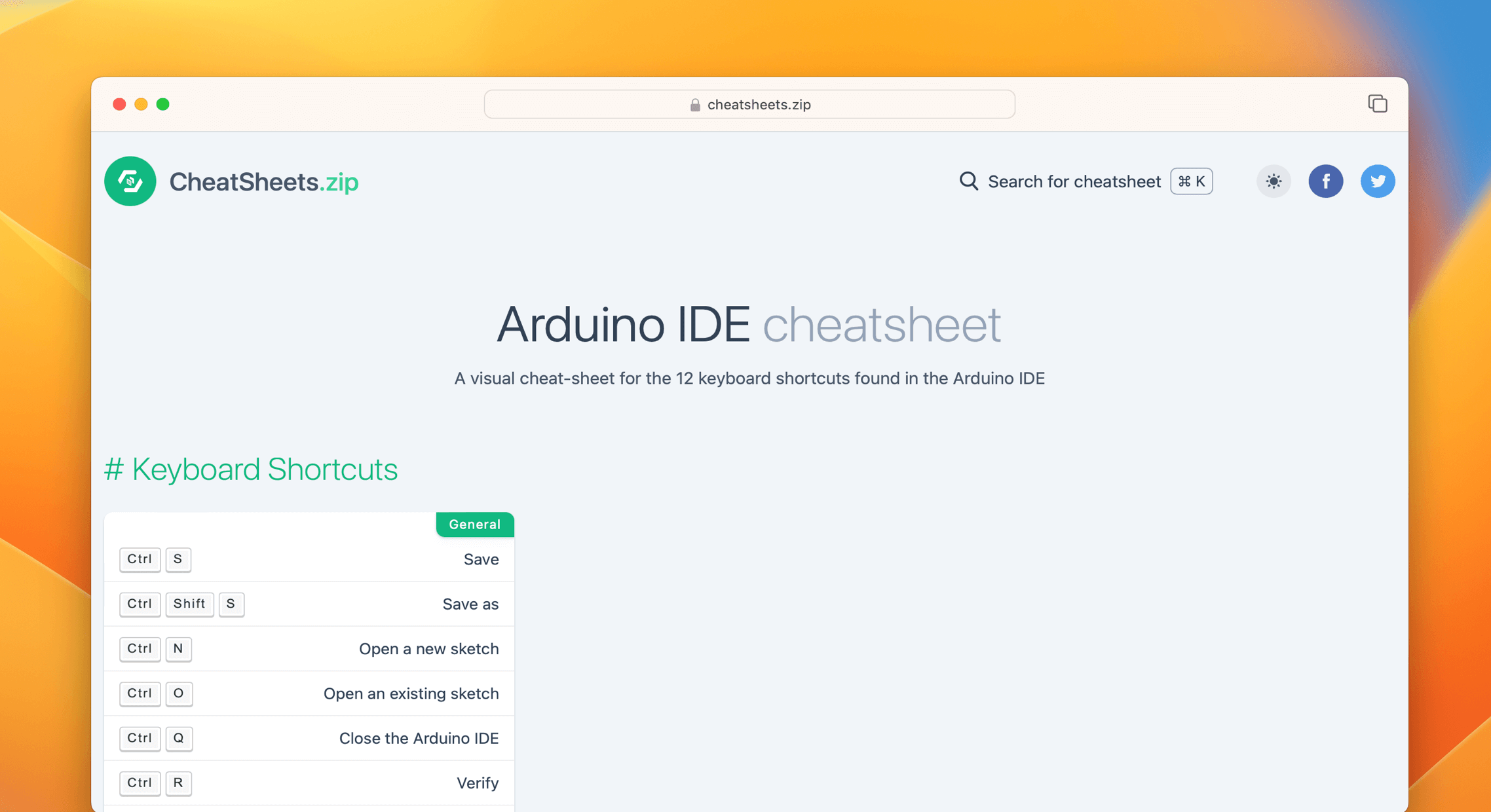Select the General category badge
This screenshot has width=1491, height=812.
point(474,524)
